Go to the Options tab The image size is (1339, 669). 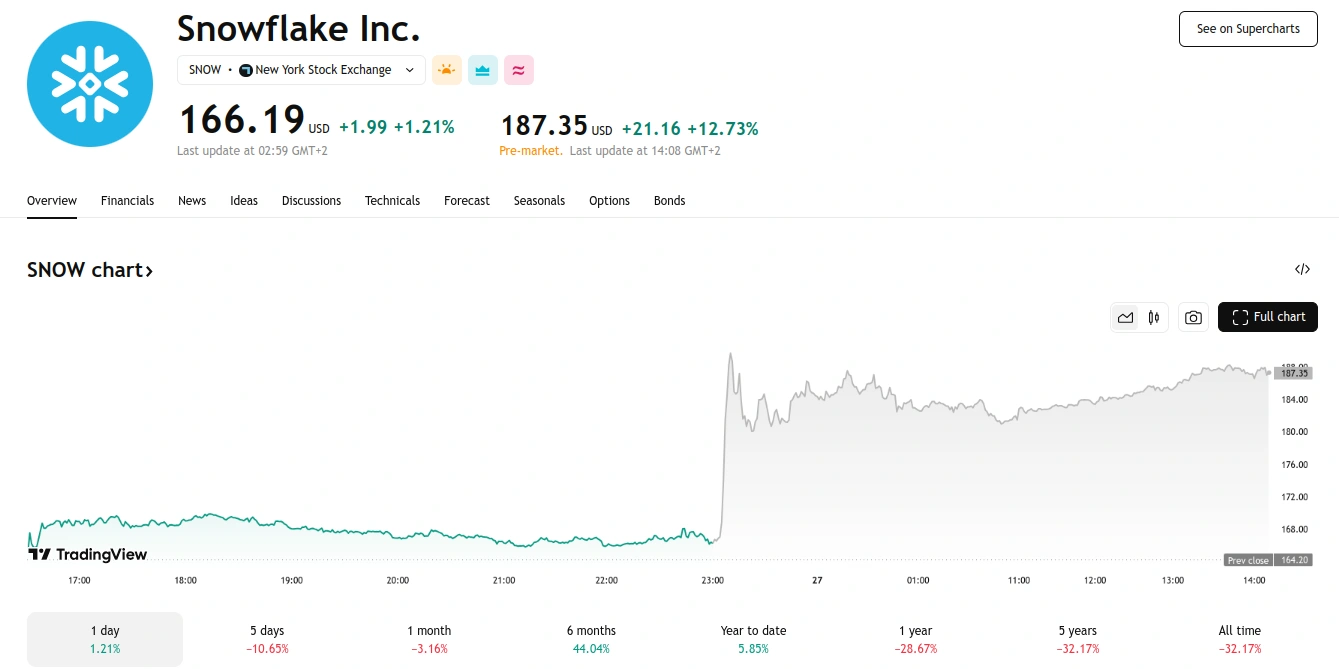(x=609, y=201)
